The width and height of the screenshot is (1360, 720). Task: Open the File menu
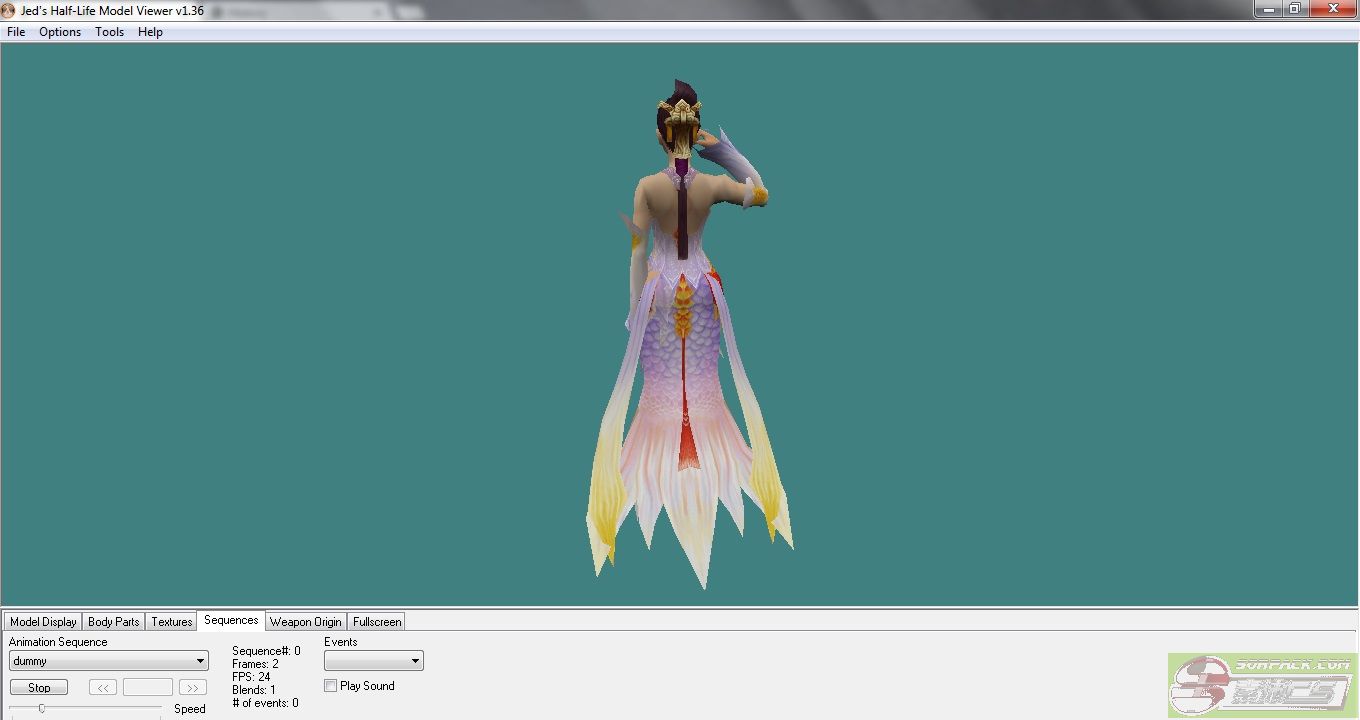16,32
